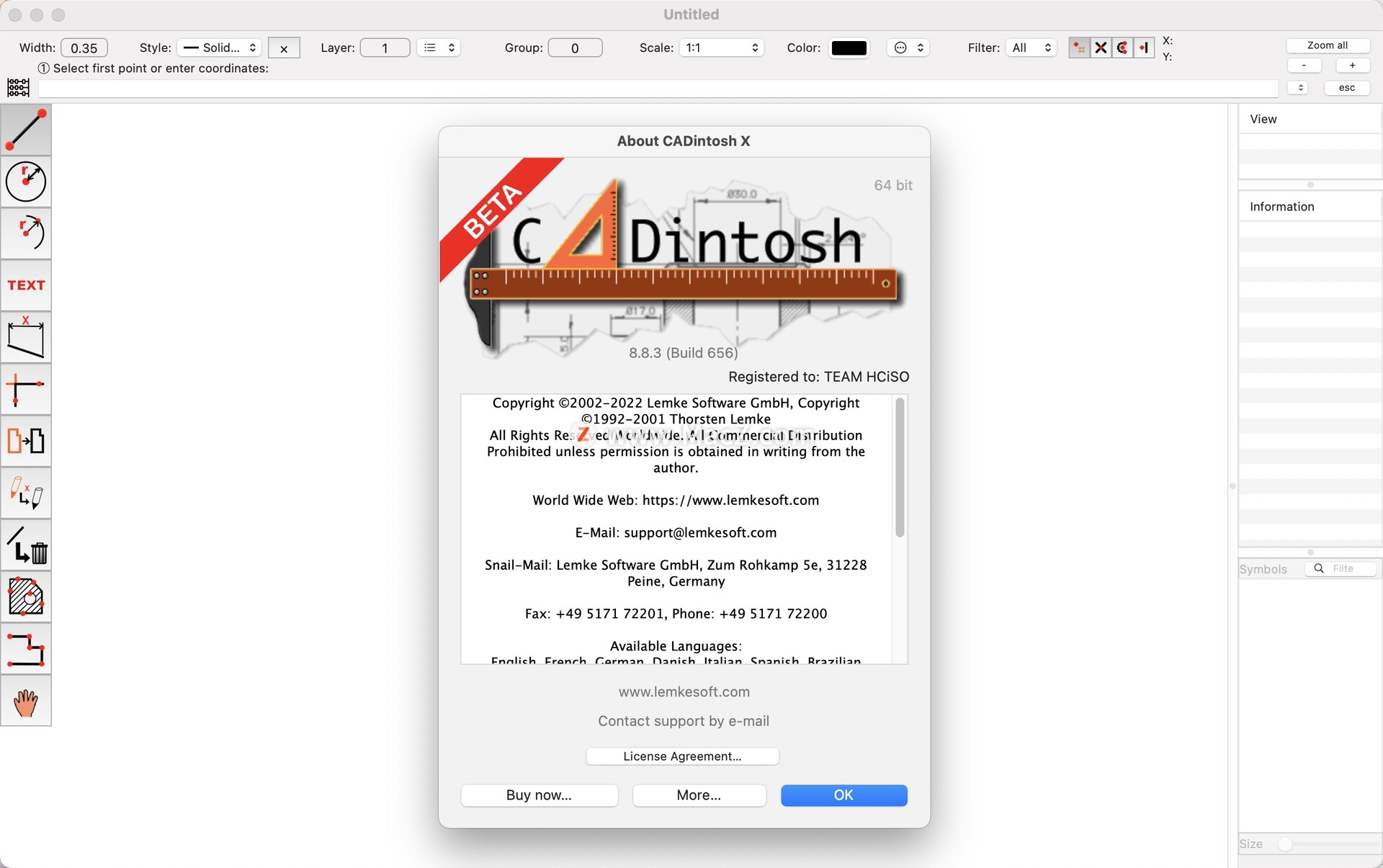
Task: Click the www.lemkesoft.com link
Action: point(683,690)
